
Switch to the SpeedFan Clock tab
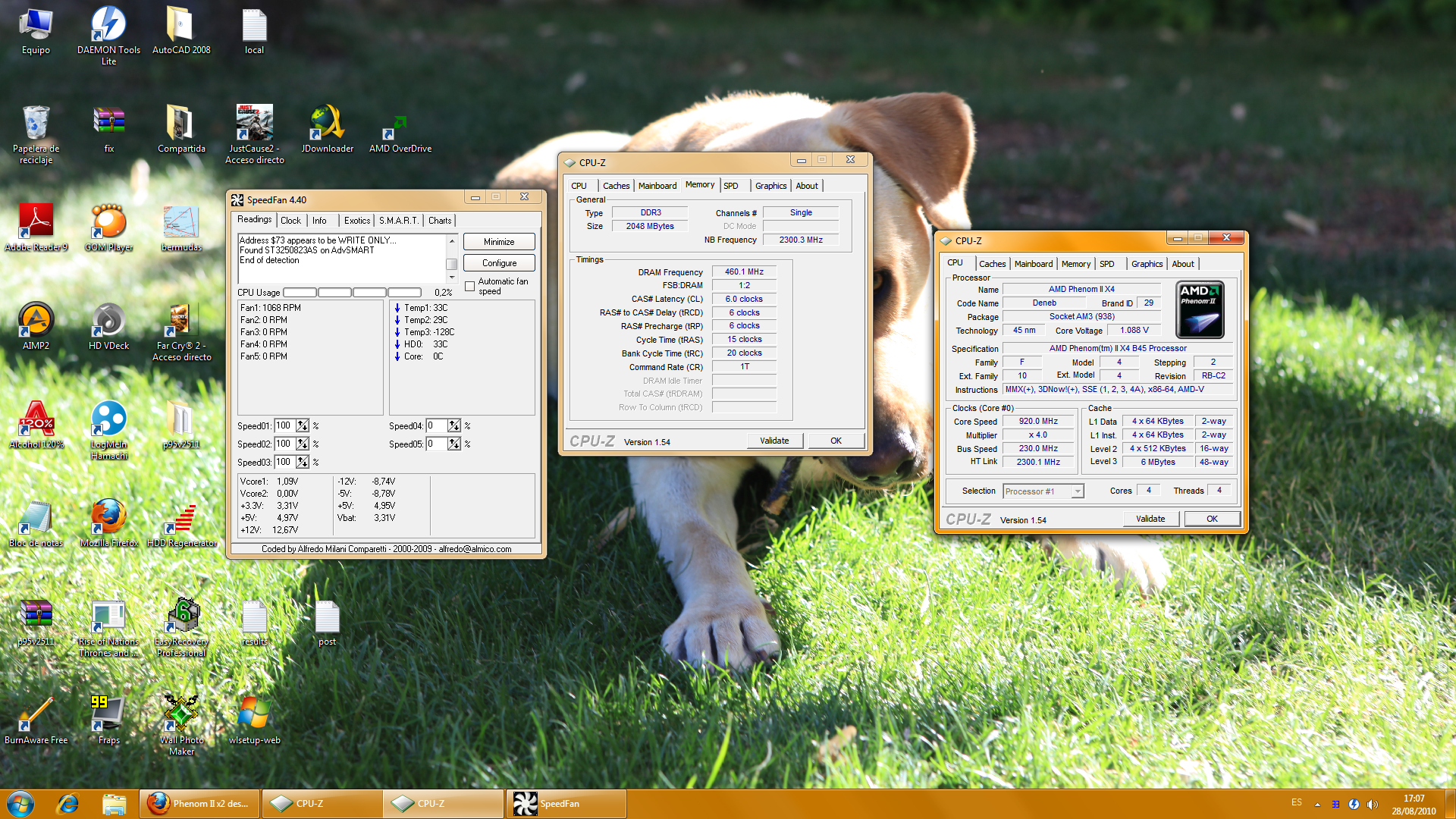point(290,221)
